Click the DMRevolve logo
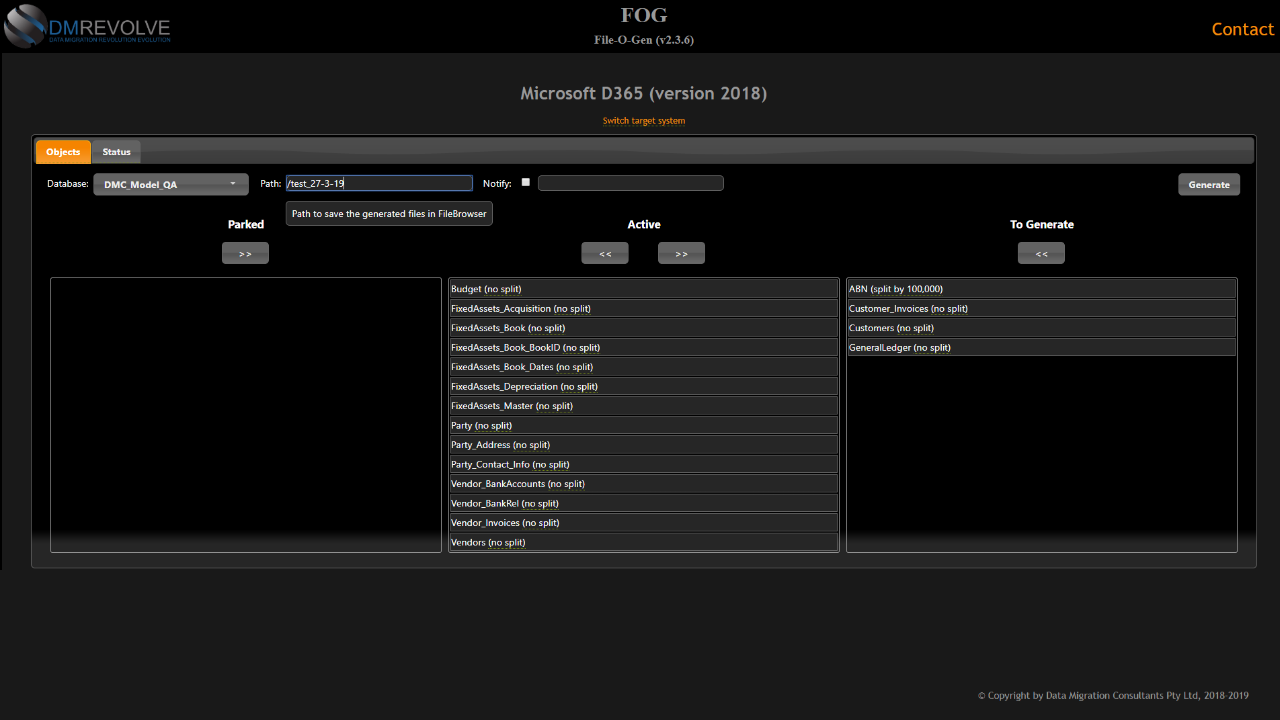 (87, 27)
